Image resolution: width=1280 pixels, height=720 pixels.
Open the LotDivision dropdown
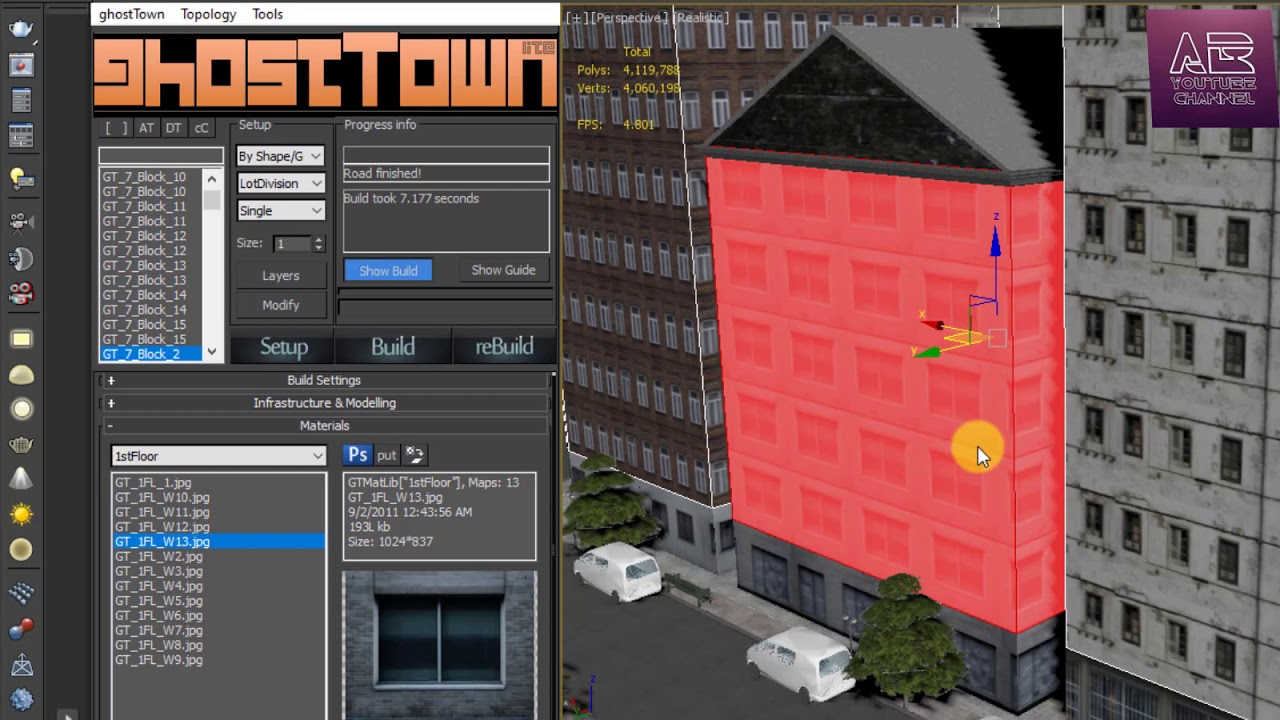(x=280, y=183)
